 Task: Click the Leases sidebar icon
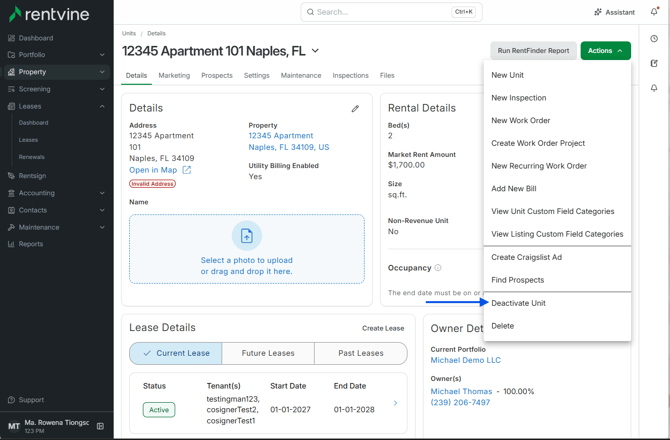(12, 106)
